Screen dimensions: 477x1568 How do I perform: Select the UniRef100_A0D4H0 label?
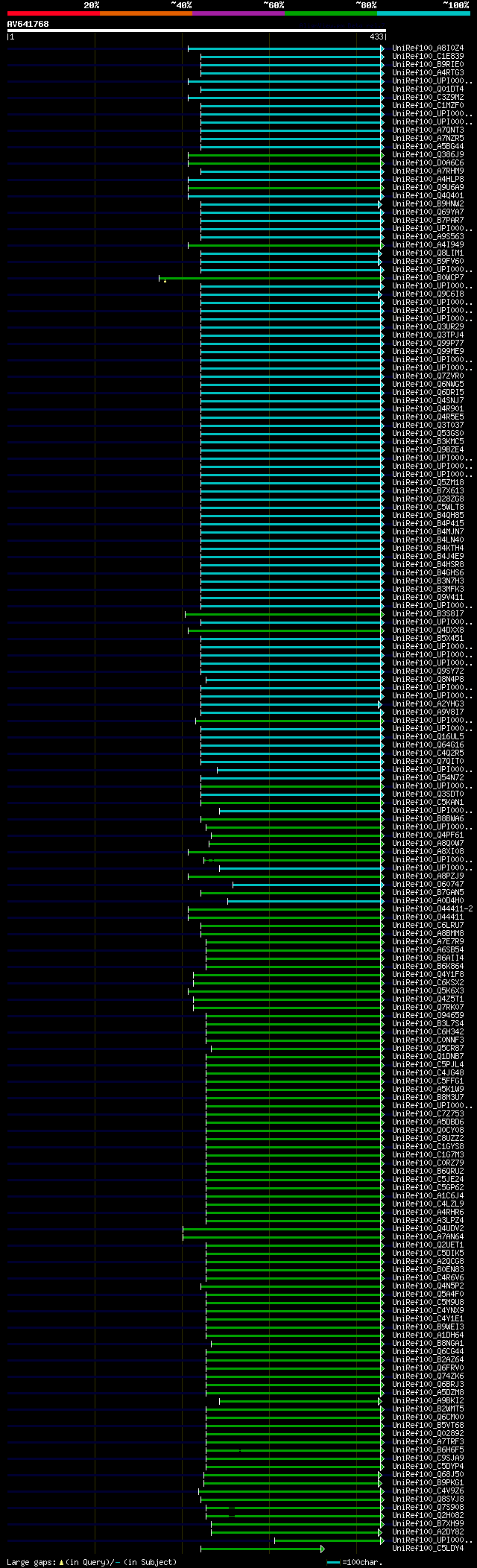(428, 901)
